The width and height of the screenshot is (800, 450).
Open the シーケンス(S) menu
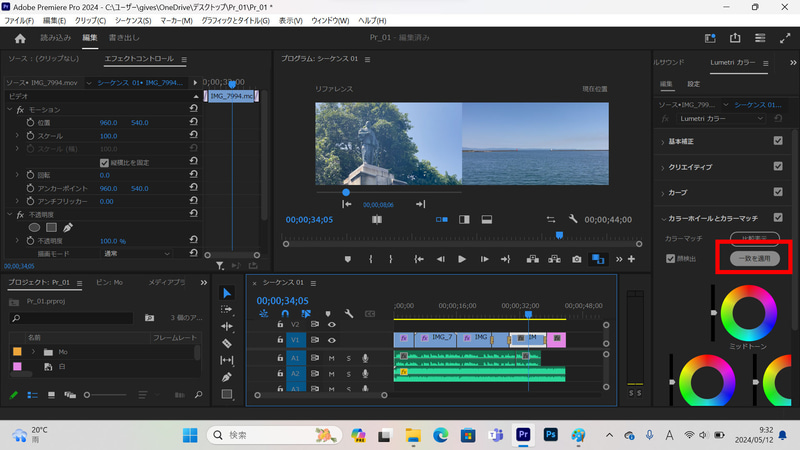[x=132, y=20]
